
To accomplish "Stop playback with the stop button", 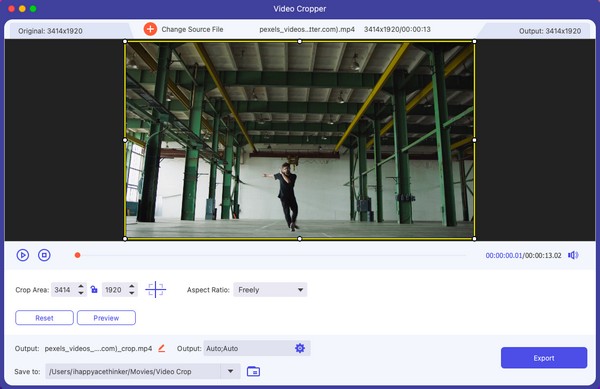I will (44, 255).
